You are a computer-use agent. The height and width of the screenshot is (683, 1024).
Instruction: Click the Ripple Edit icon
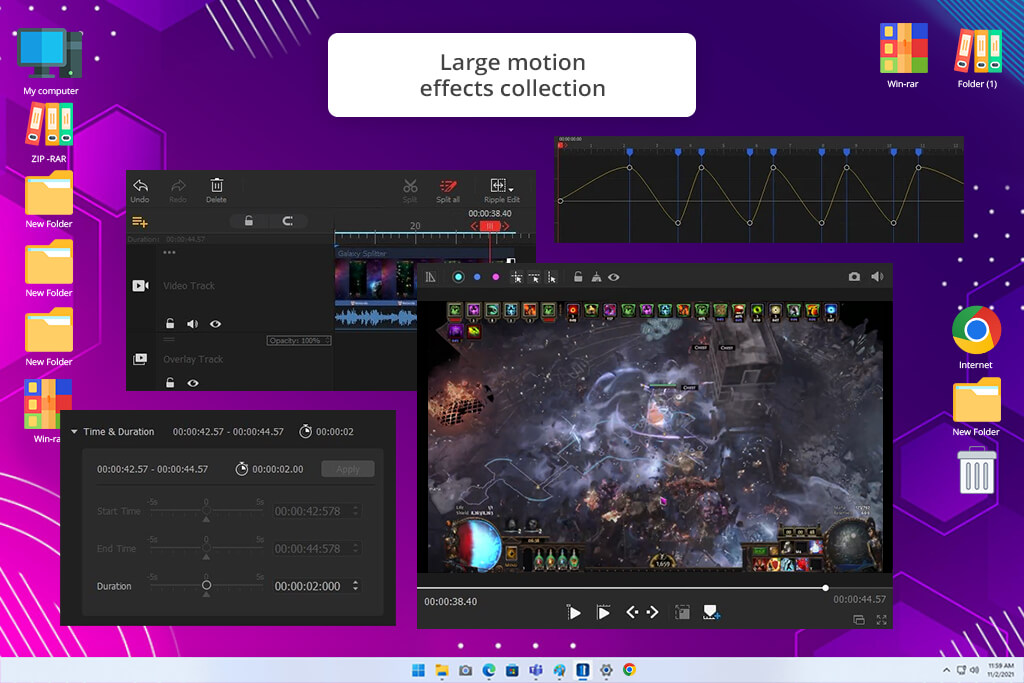coord(498,185)
